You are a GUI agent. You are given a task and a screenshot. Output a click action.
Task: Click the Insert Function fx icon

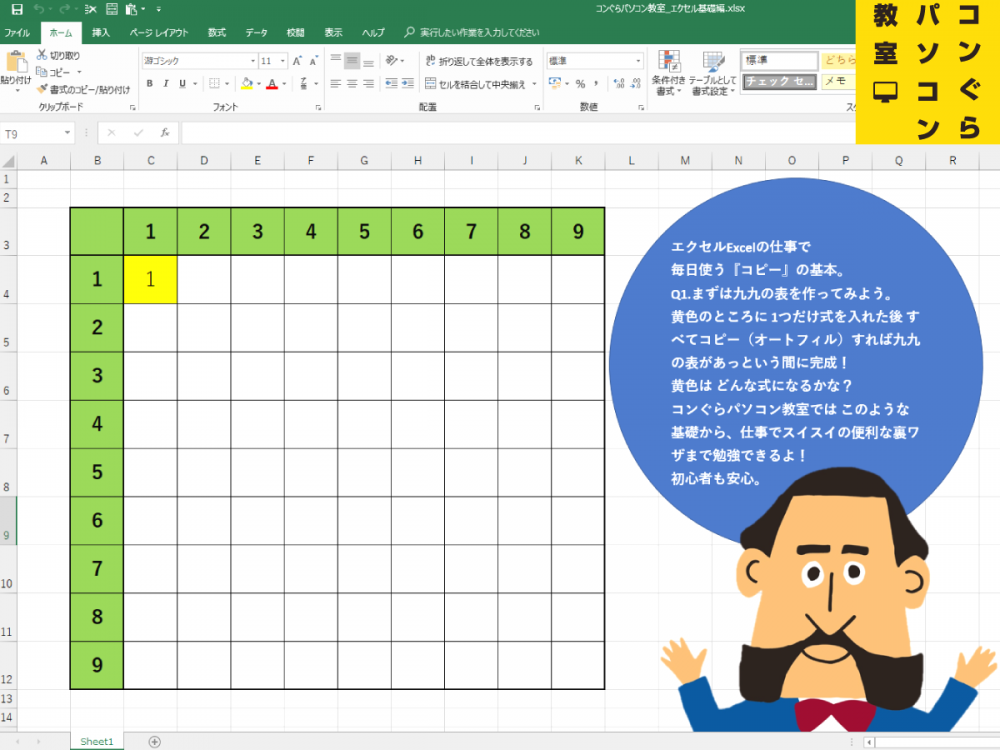[165, 133]
